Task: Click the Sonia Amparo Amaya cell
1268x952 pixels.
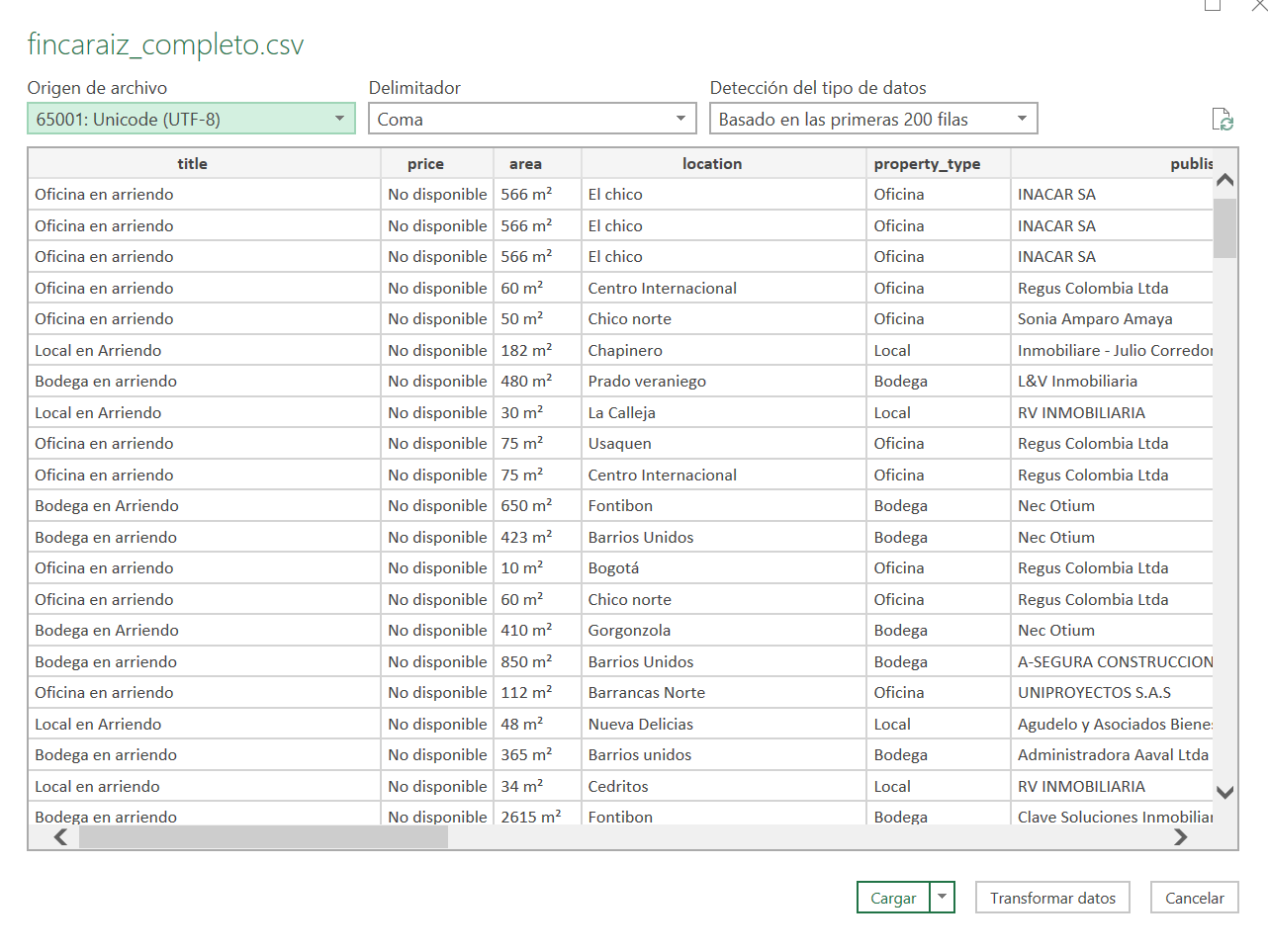Action: tap(1112, 318)
